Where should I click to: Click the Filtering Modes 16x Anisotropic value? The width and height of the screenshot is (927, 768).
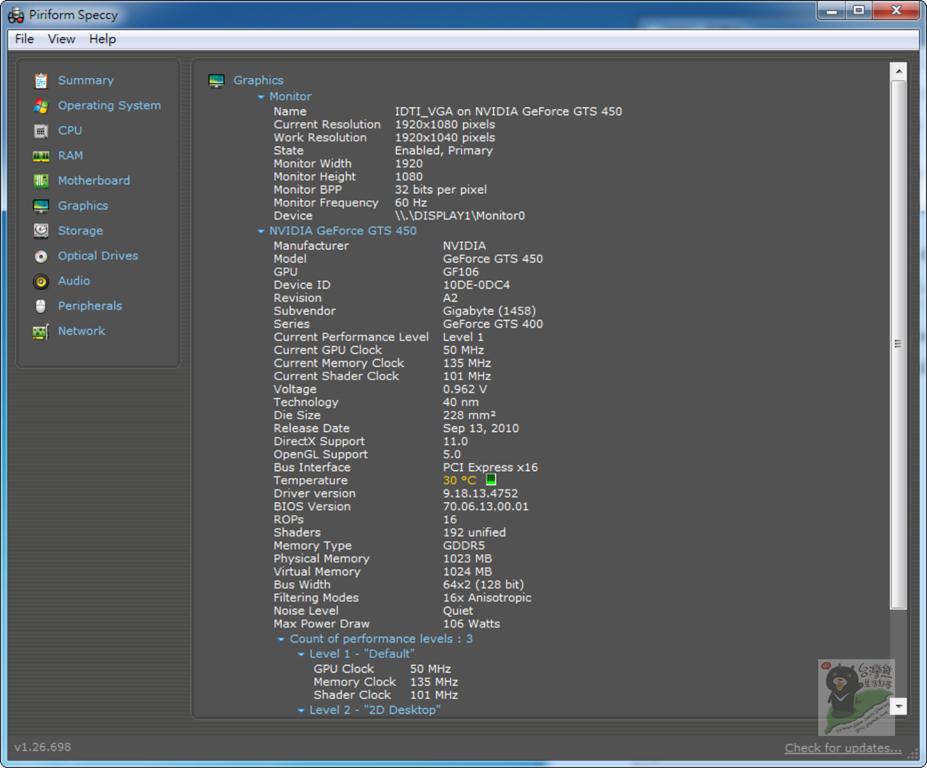[487, 598]
